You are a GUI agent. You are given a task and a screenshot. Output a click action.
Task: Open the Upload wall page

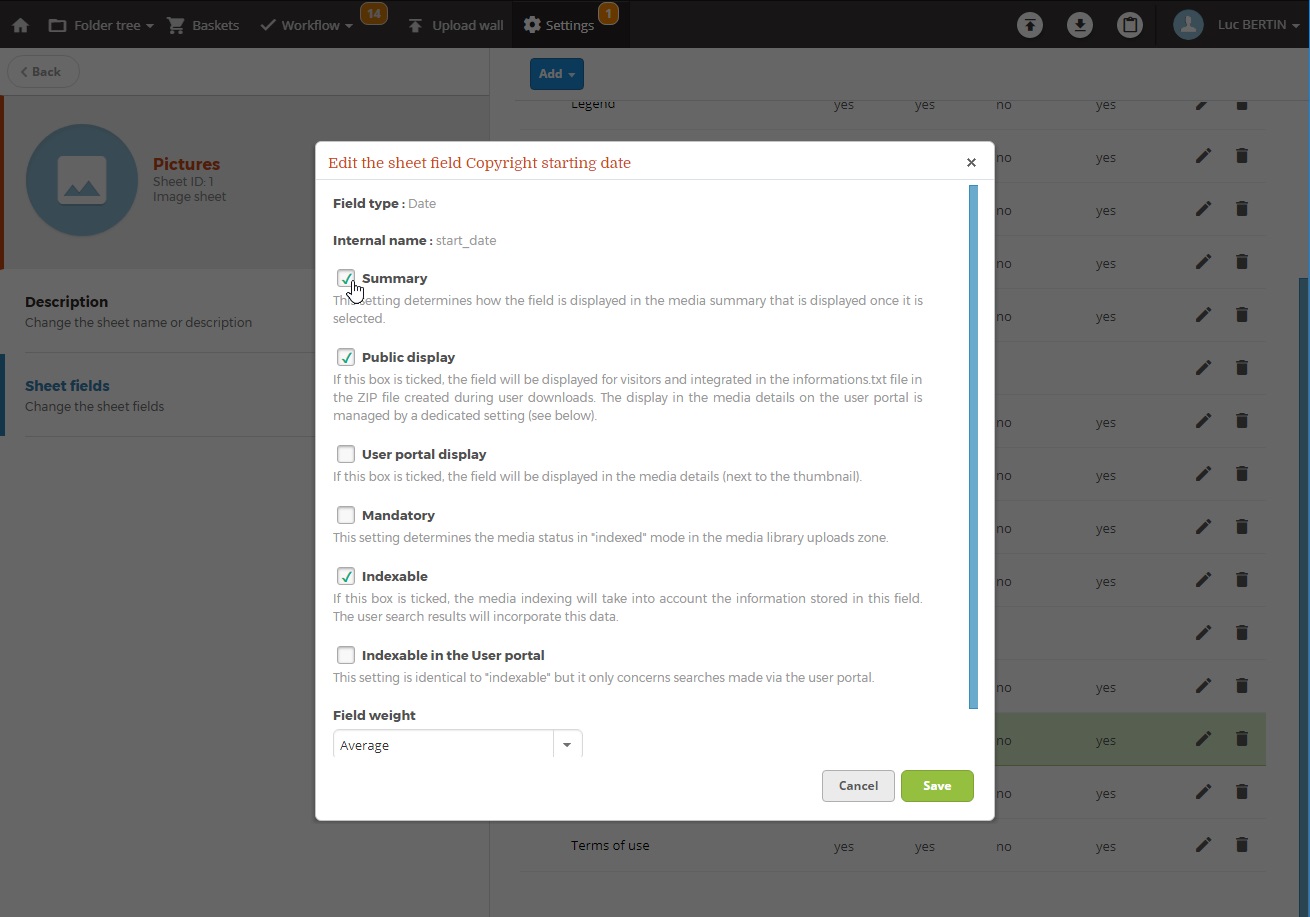pyautogui.click(x=456, y=25)
